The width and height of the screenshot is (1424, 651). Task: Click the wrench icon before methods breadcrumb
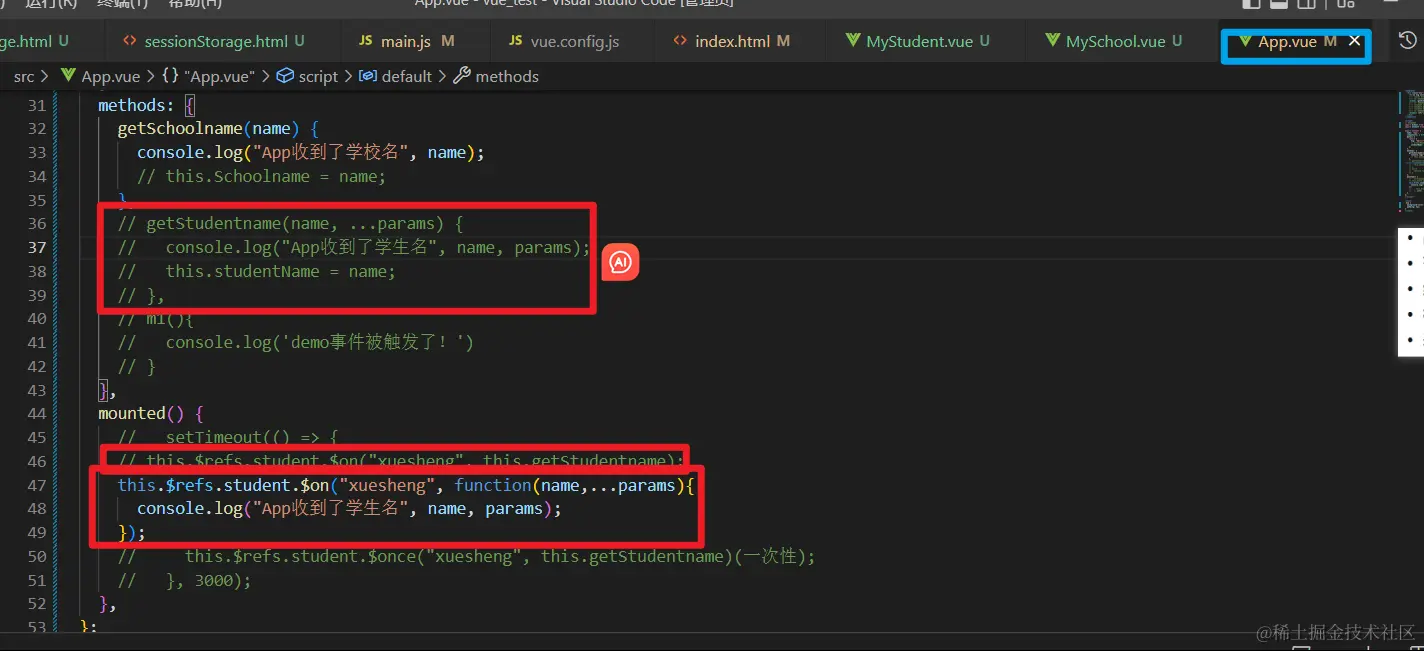point(462,75)
